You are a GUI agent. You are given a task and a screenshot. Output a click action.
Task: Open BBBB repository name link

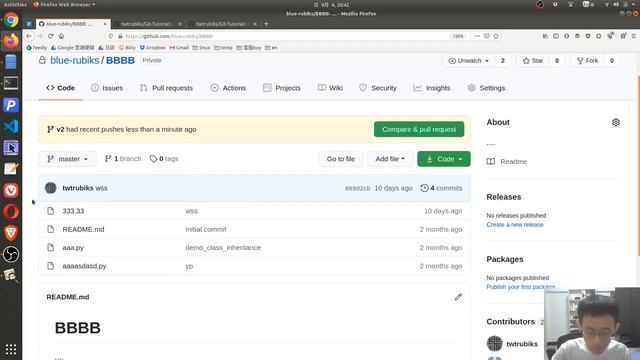pos(120,60)
